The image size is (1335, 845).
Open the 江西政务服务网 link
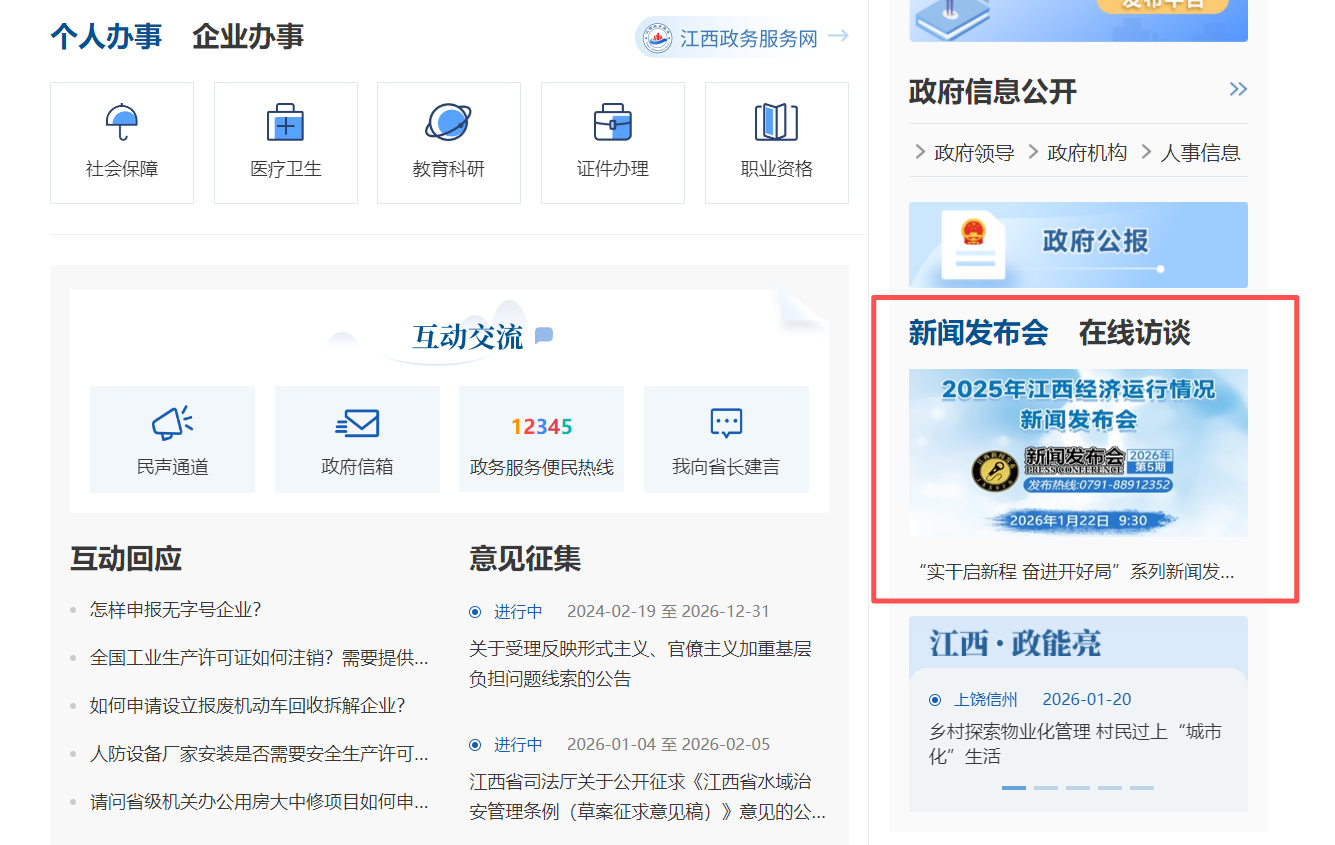[749, 38]
